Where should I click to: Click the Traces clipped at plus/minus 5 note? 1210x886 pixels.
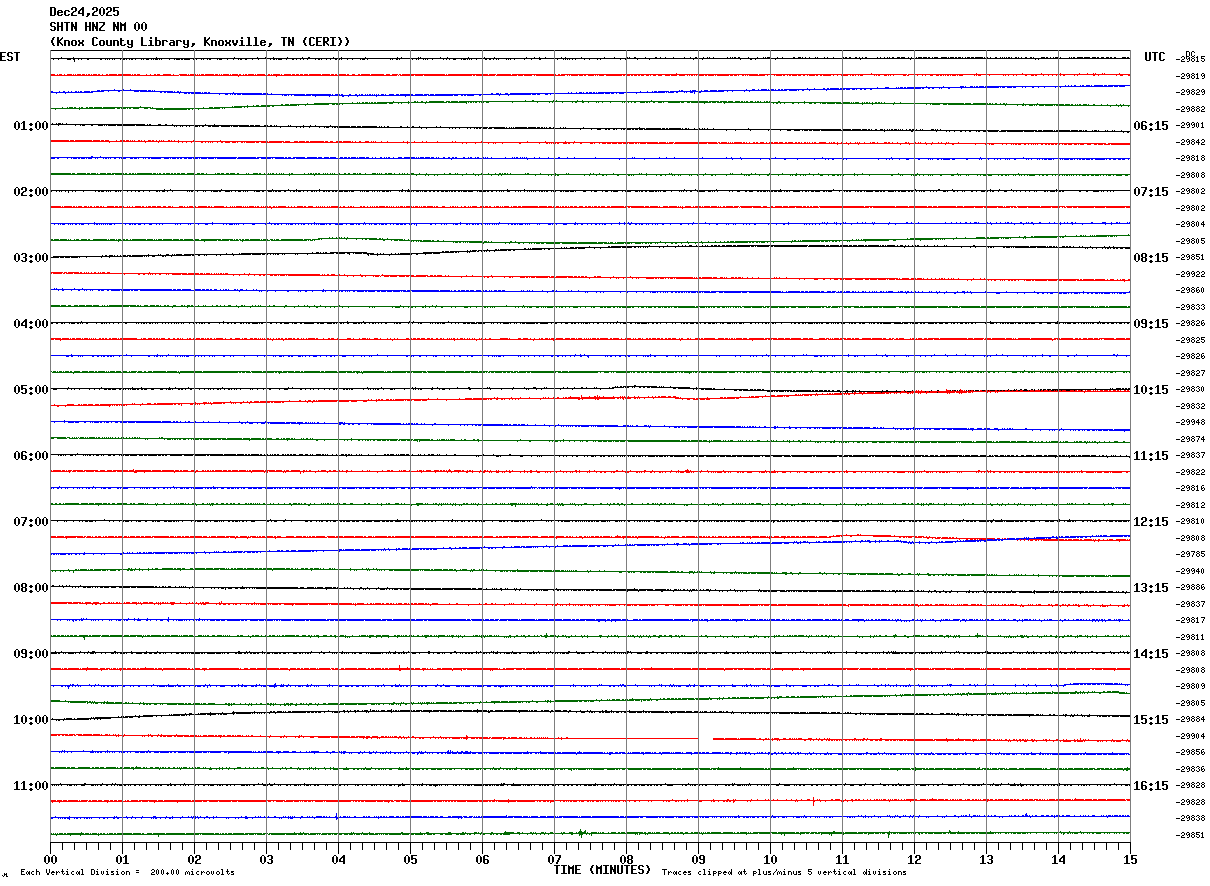(784, 873)
